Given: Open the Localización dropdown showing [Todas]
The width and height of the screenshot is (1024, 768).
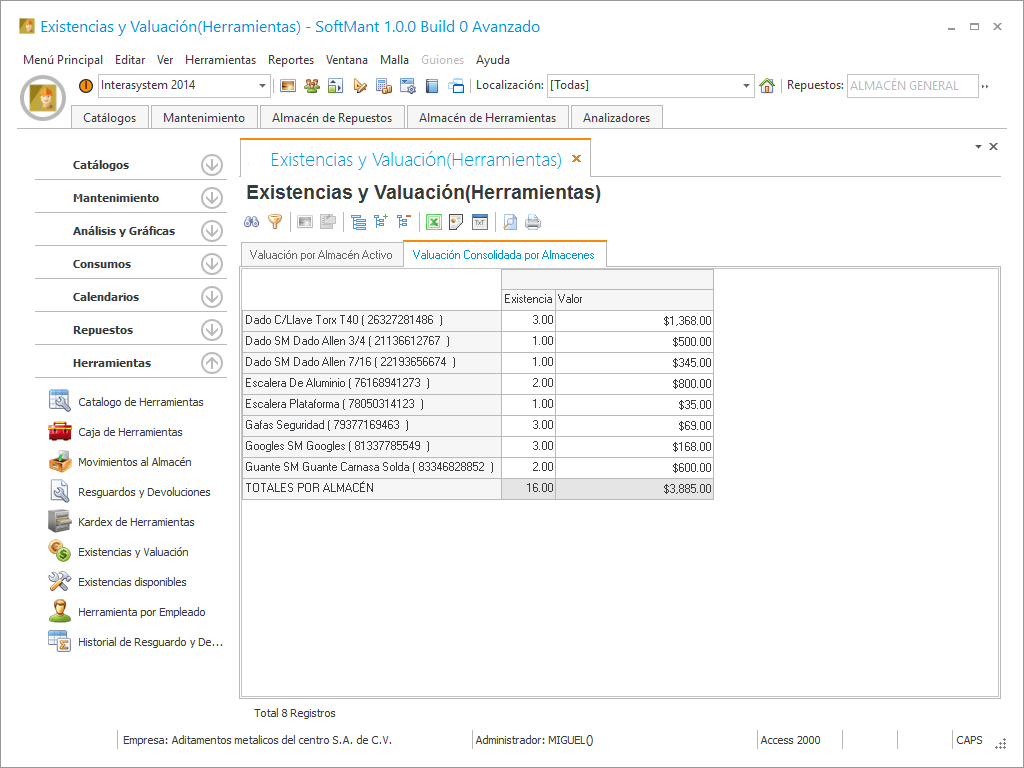Looking at the screenshot, I should (x=746, y=86).
